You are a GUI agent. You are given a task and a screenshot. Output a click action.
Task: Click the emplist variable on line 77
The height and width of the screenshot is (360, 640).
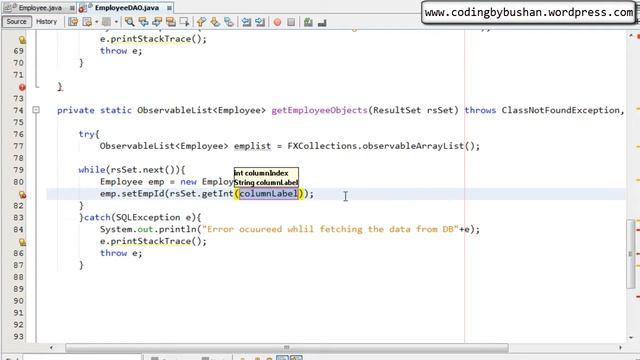tap(252, 146)
